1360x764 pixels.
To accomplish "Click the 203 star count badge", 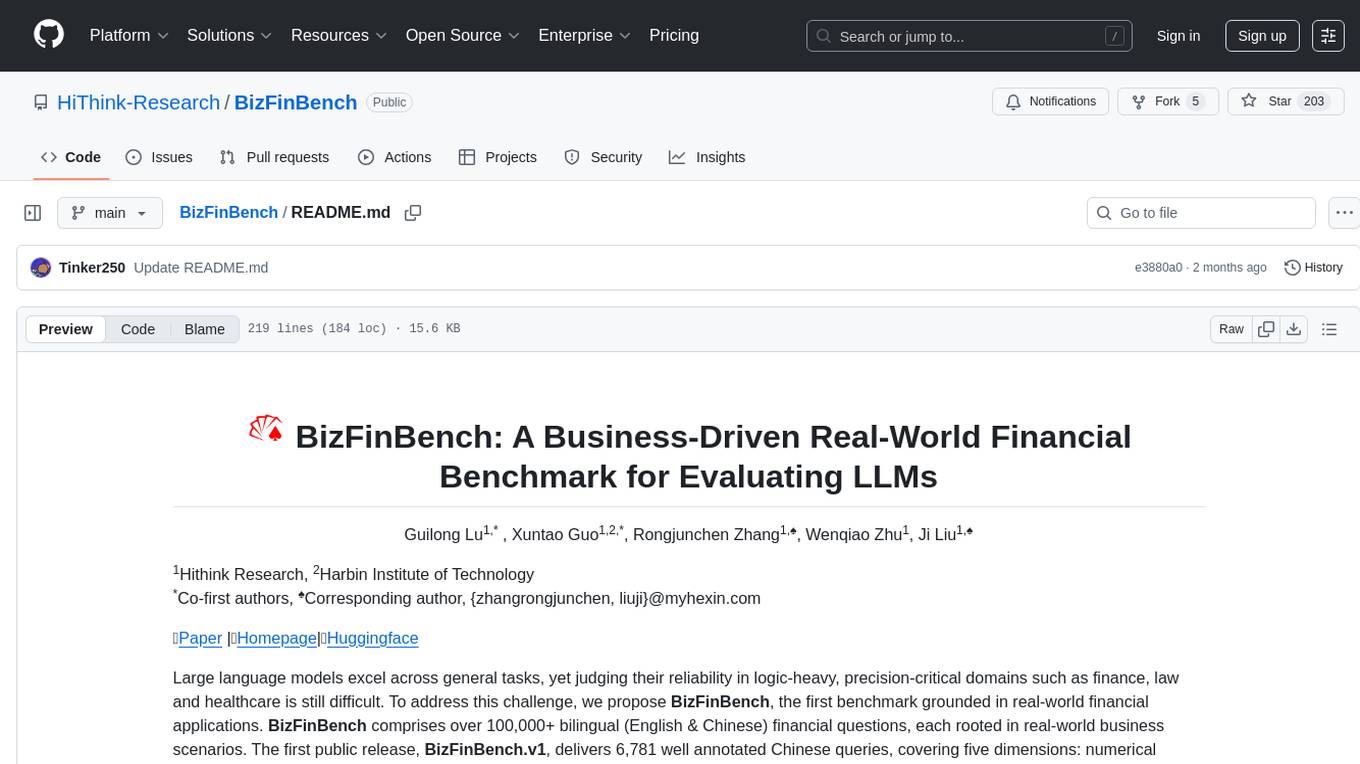I will pyautogui.click(x=1314, y=101).
